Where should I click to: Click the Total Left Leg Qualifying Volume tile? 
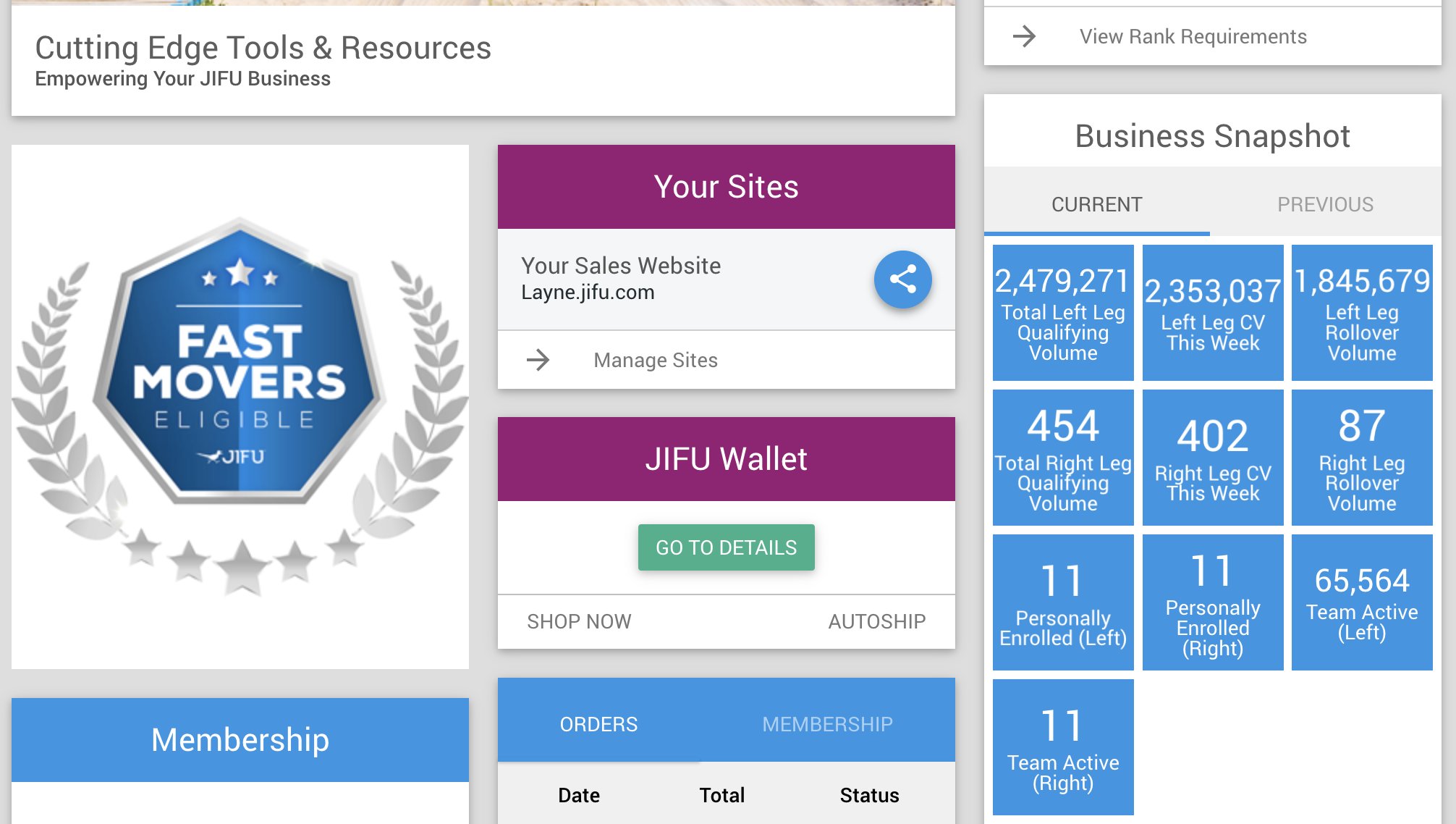1063,313
